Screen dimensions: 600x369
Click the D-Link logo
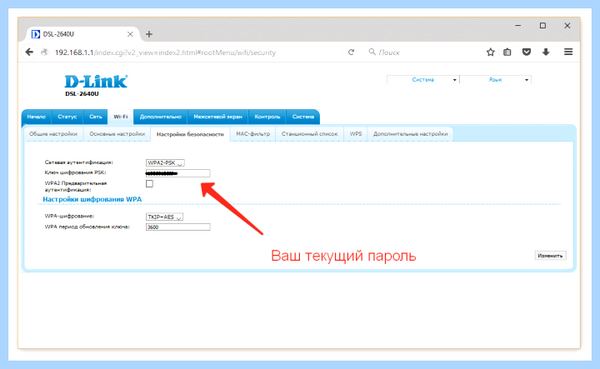click(96, 82)
